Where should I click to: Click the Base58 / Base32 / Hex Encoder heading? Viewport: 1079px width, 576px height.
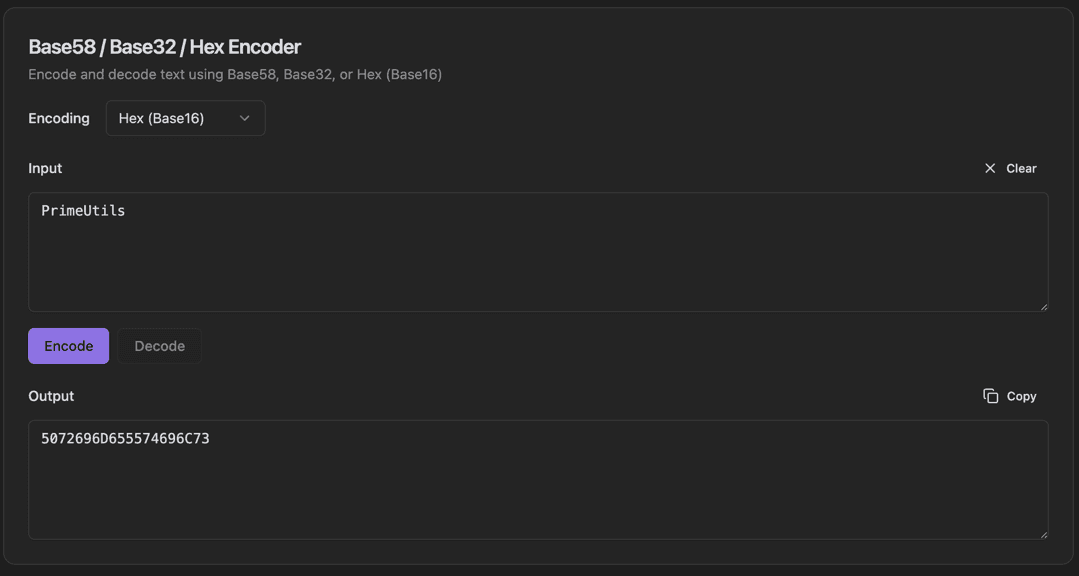pos(165,47)
